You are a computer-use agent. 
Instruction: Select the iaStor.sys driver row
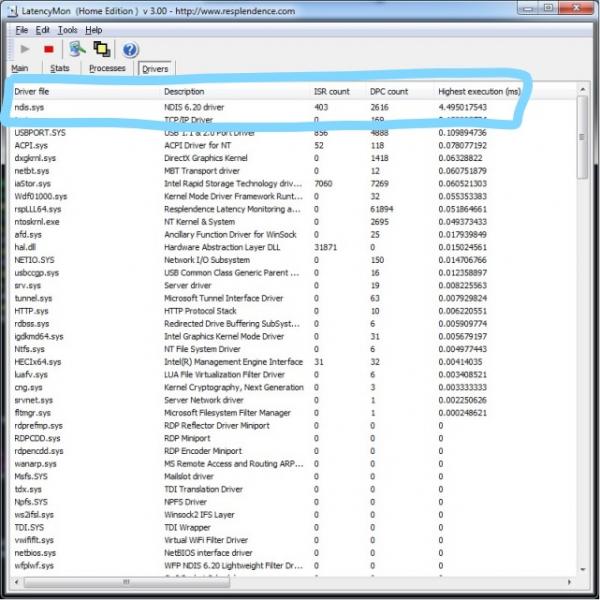[x=293, y=184]
